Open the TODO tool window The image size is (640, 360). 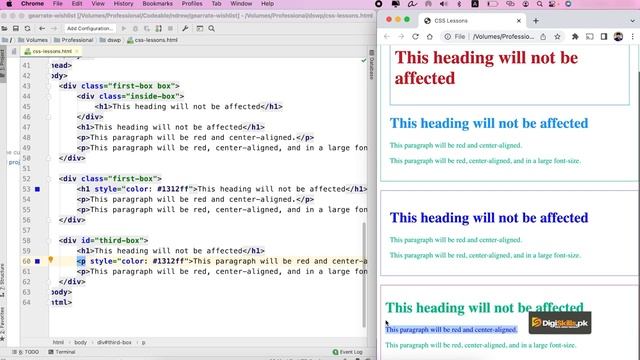25,352
